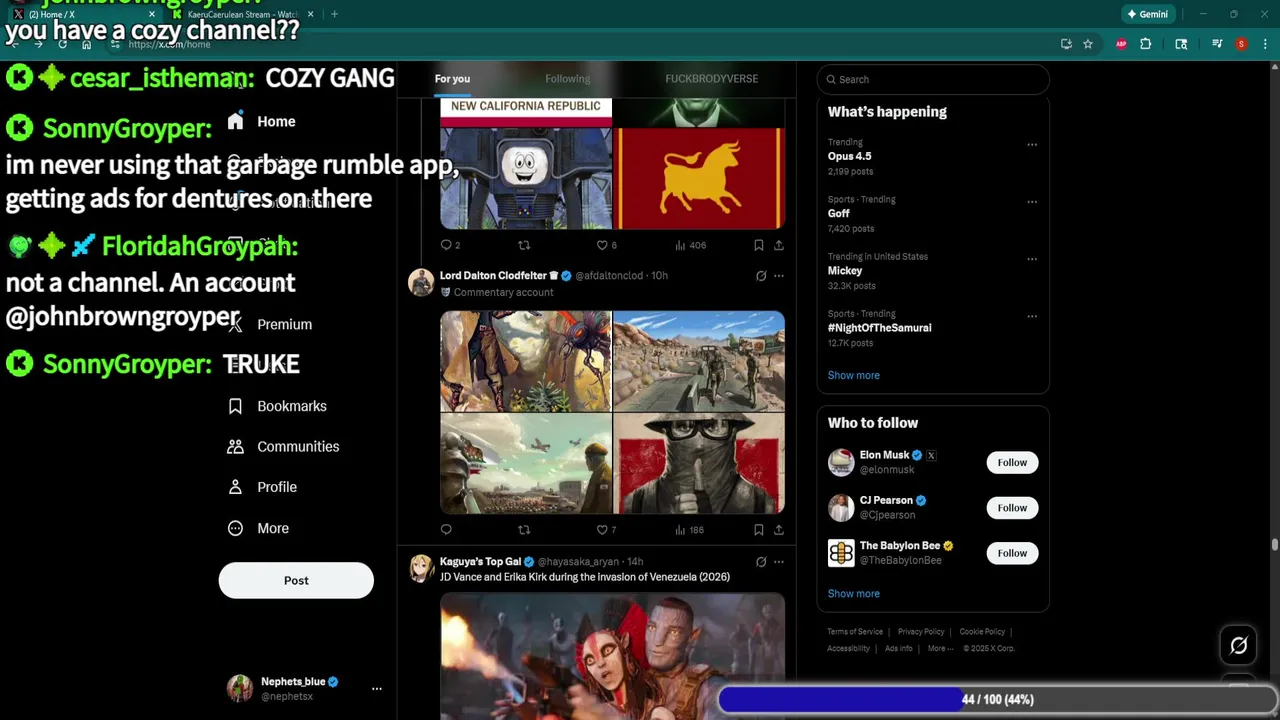Open Profile in the sidebar
Viewport: 1280px width, 720px height.
pos(262,487)
